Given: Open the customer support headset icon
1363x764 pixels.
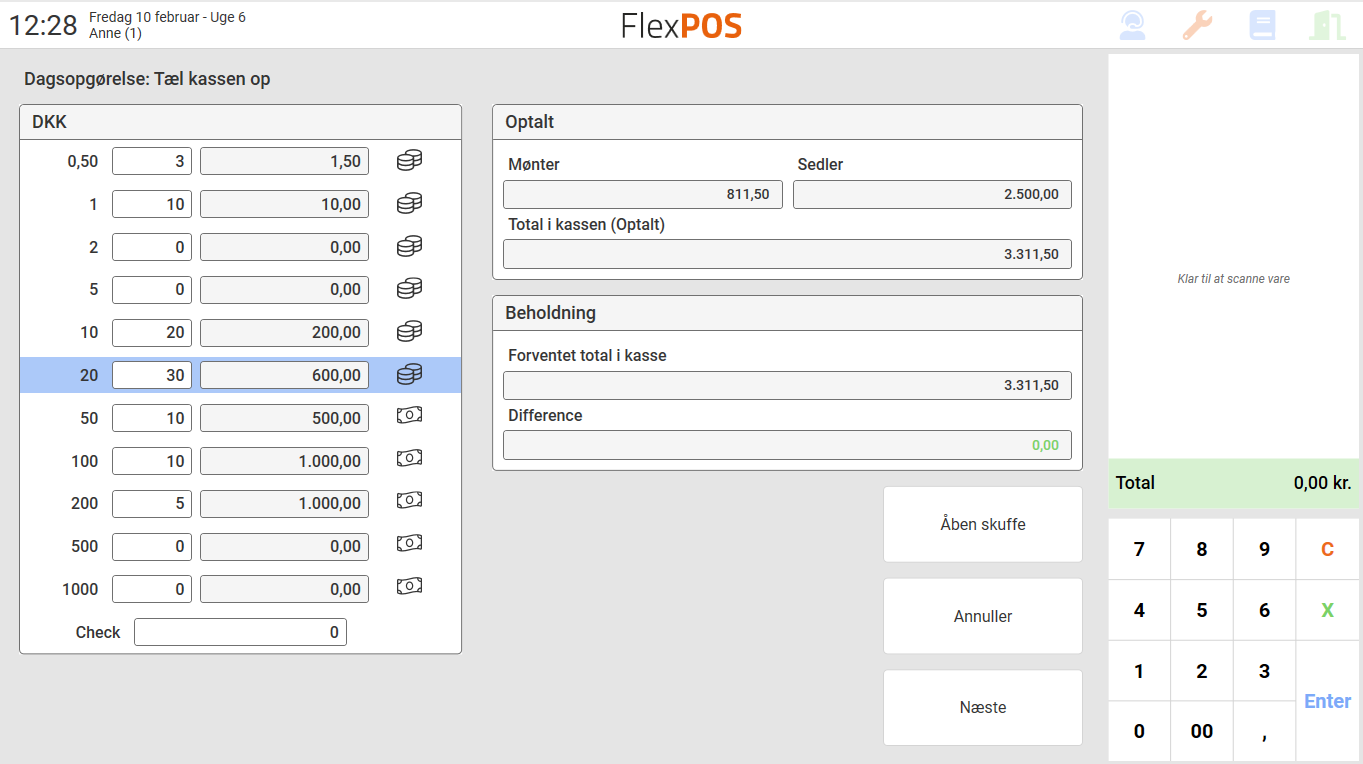Looking at the screenshot, I should click(x=1133, y=24).
